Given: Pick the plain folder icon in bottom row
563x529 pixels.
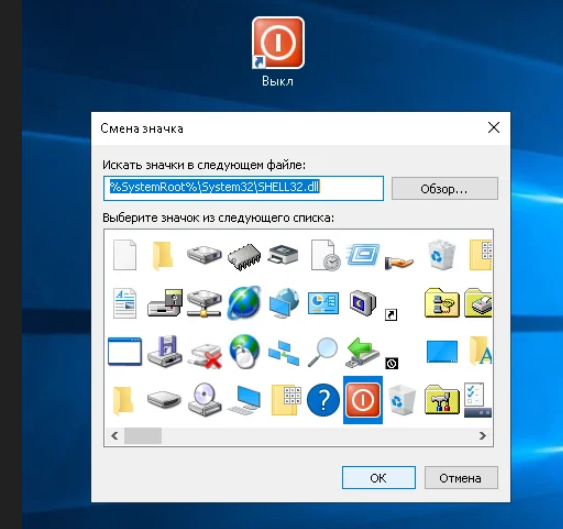Looking at the screenshot, I should click(x=123, y=401).
